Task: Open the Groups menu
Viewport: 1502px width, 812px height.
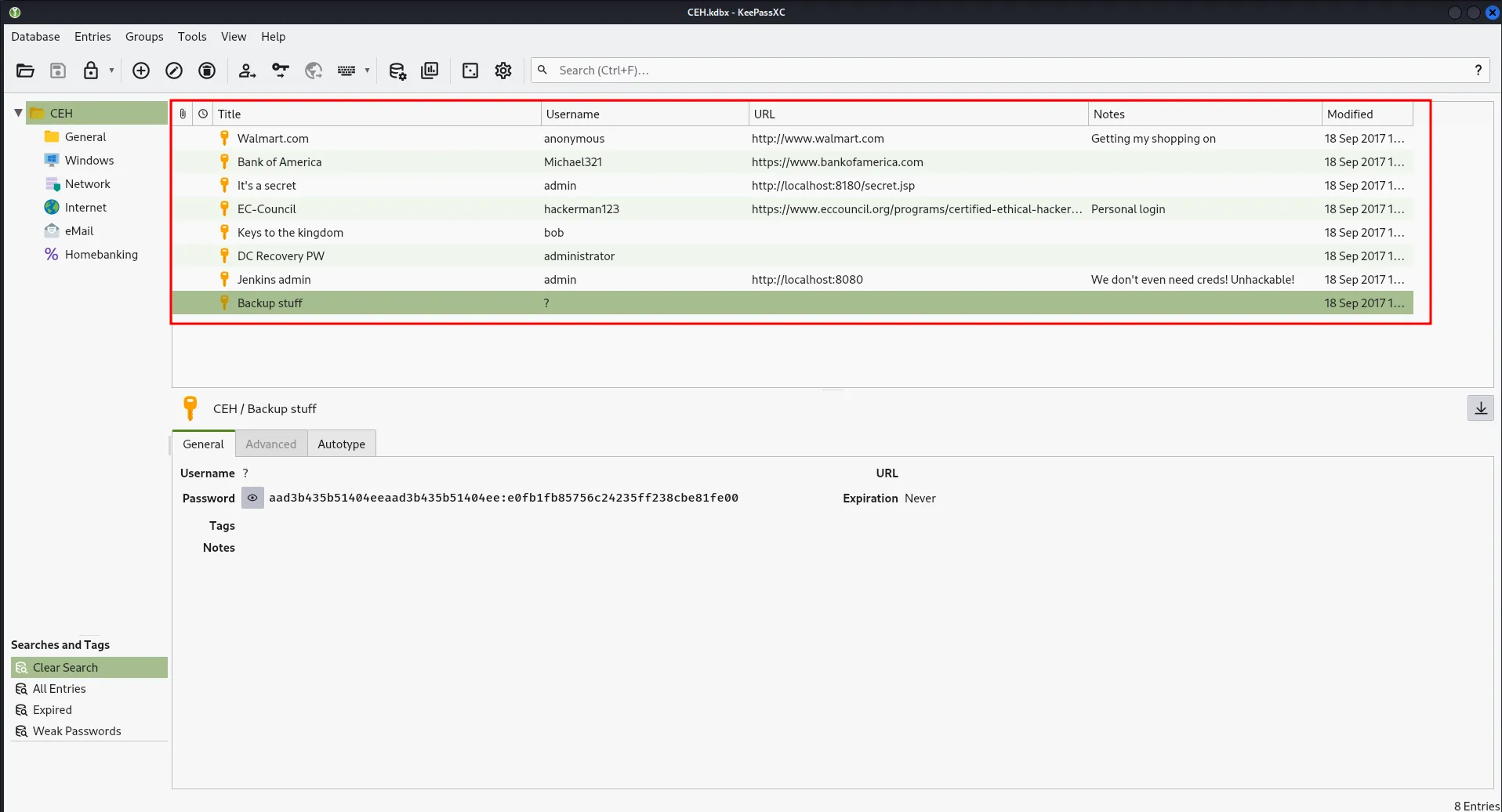Action: tap(144, 37)
